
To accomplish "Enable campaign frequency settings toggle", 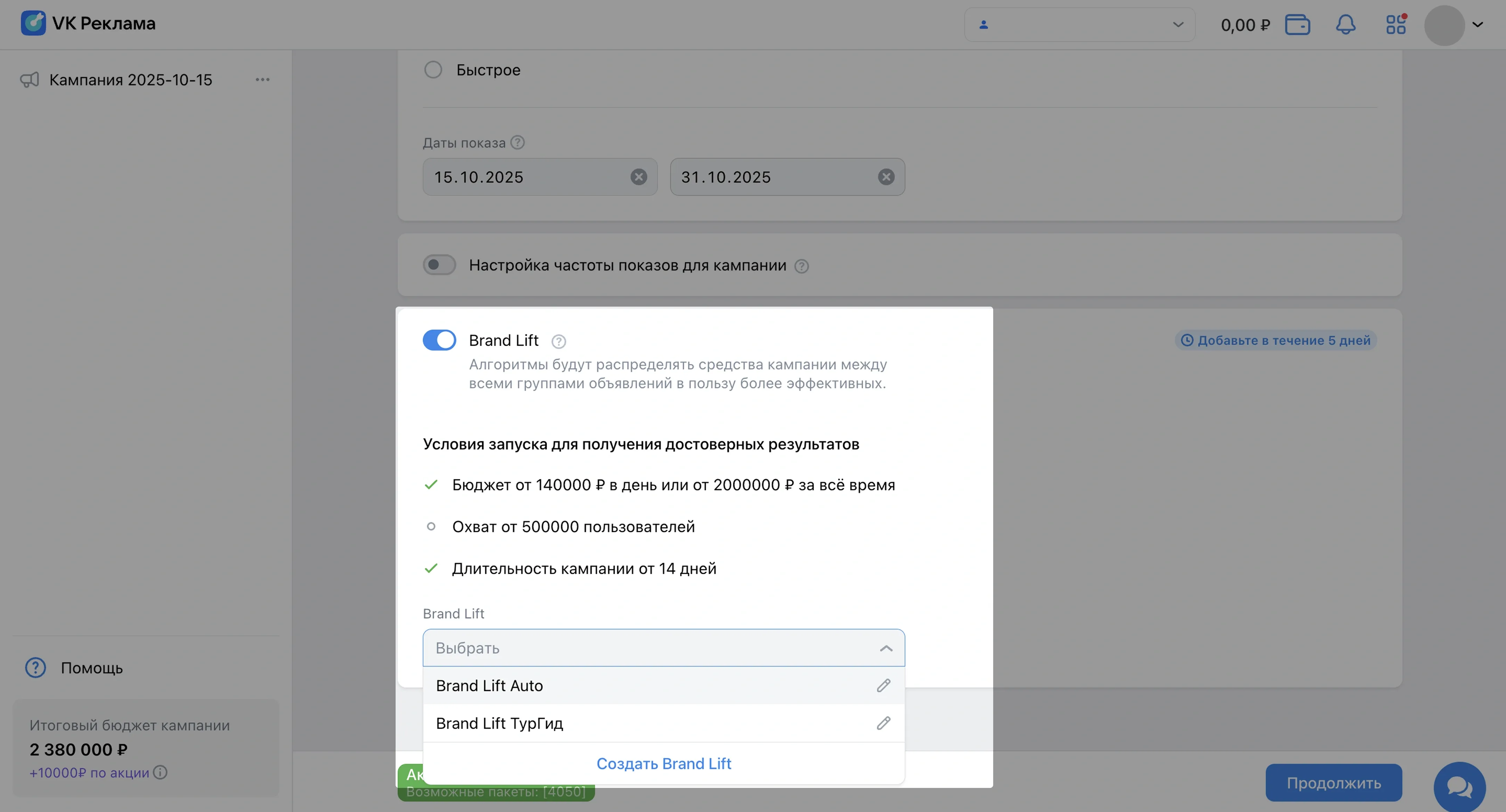I will click(439, 265).
